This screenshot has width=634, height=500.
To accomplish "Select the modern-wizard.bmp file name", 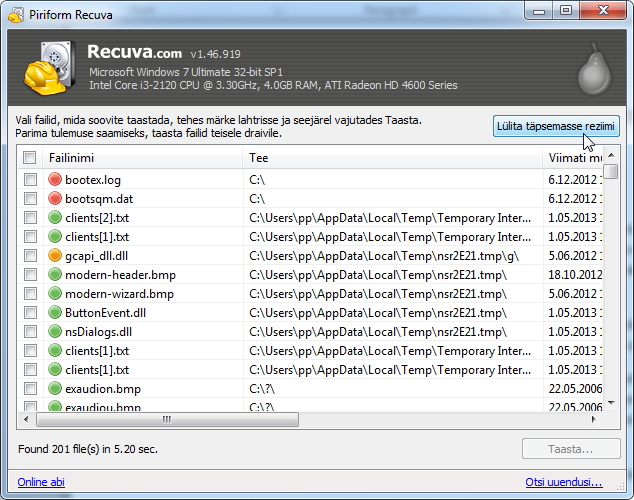I will coord(119,293).
